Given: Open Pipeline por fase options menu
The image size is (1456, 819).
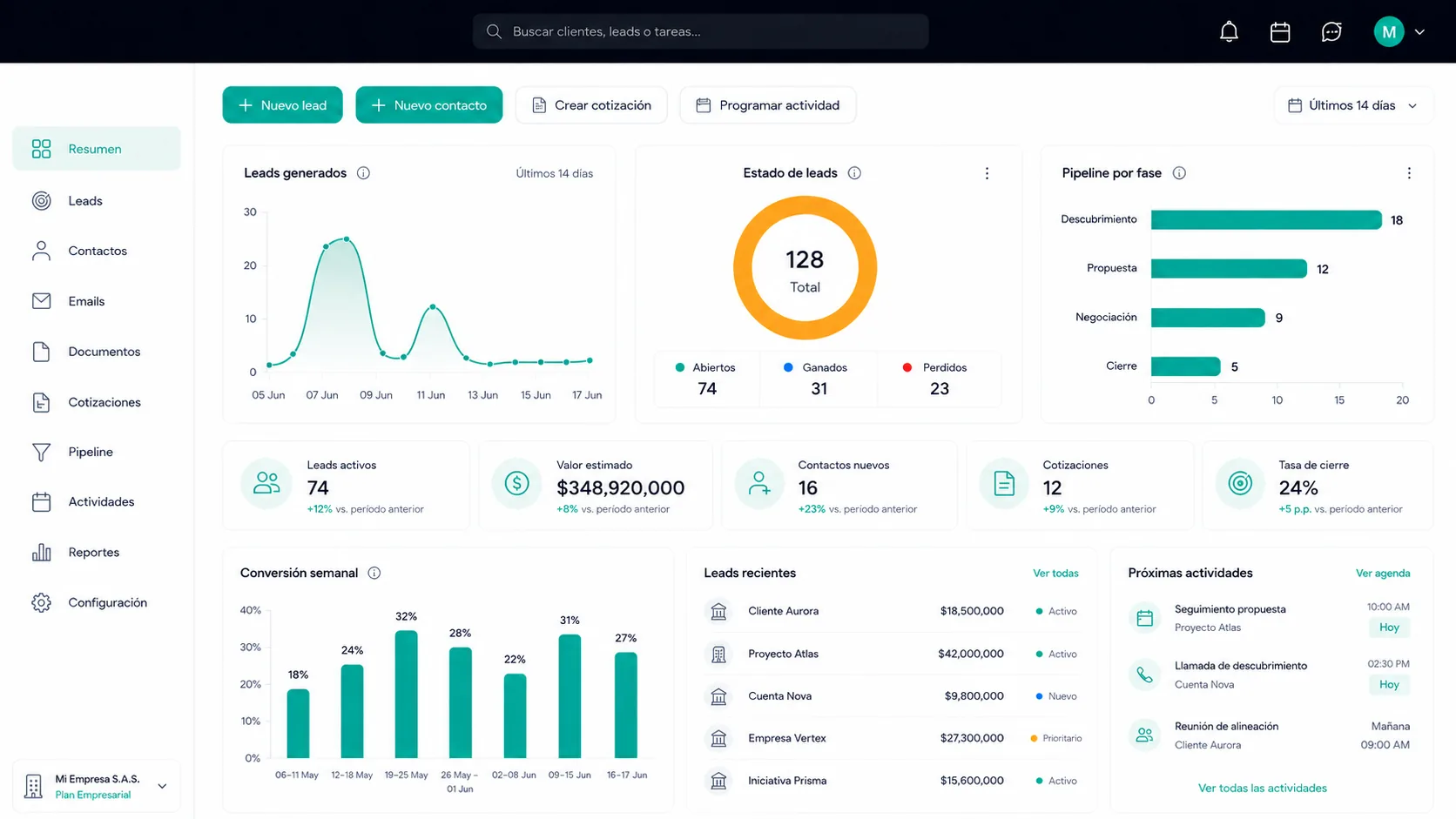Looking at the screenshot, I should tap(1409, 173).
